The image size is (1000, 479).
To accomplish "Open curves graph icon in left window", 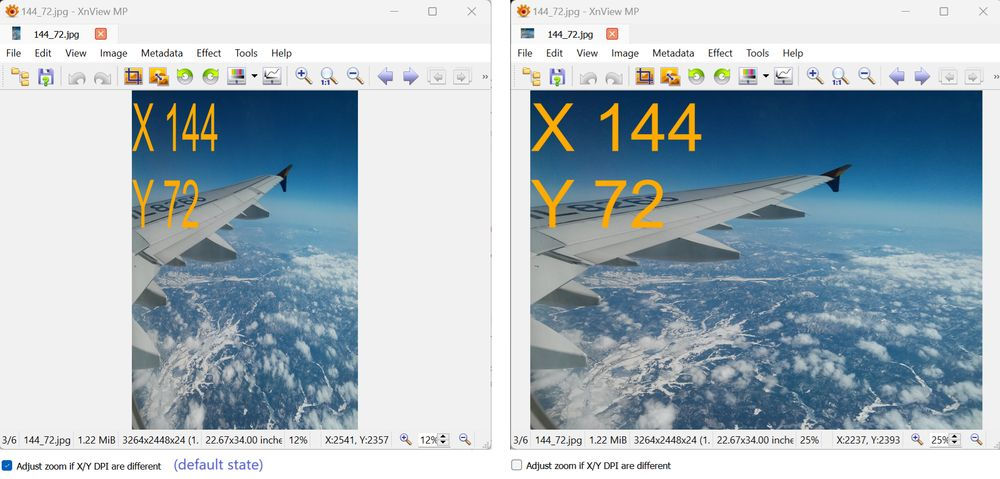I will [x=272, y=77].
